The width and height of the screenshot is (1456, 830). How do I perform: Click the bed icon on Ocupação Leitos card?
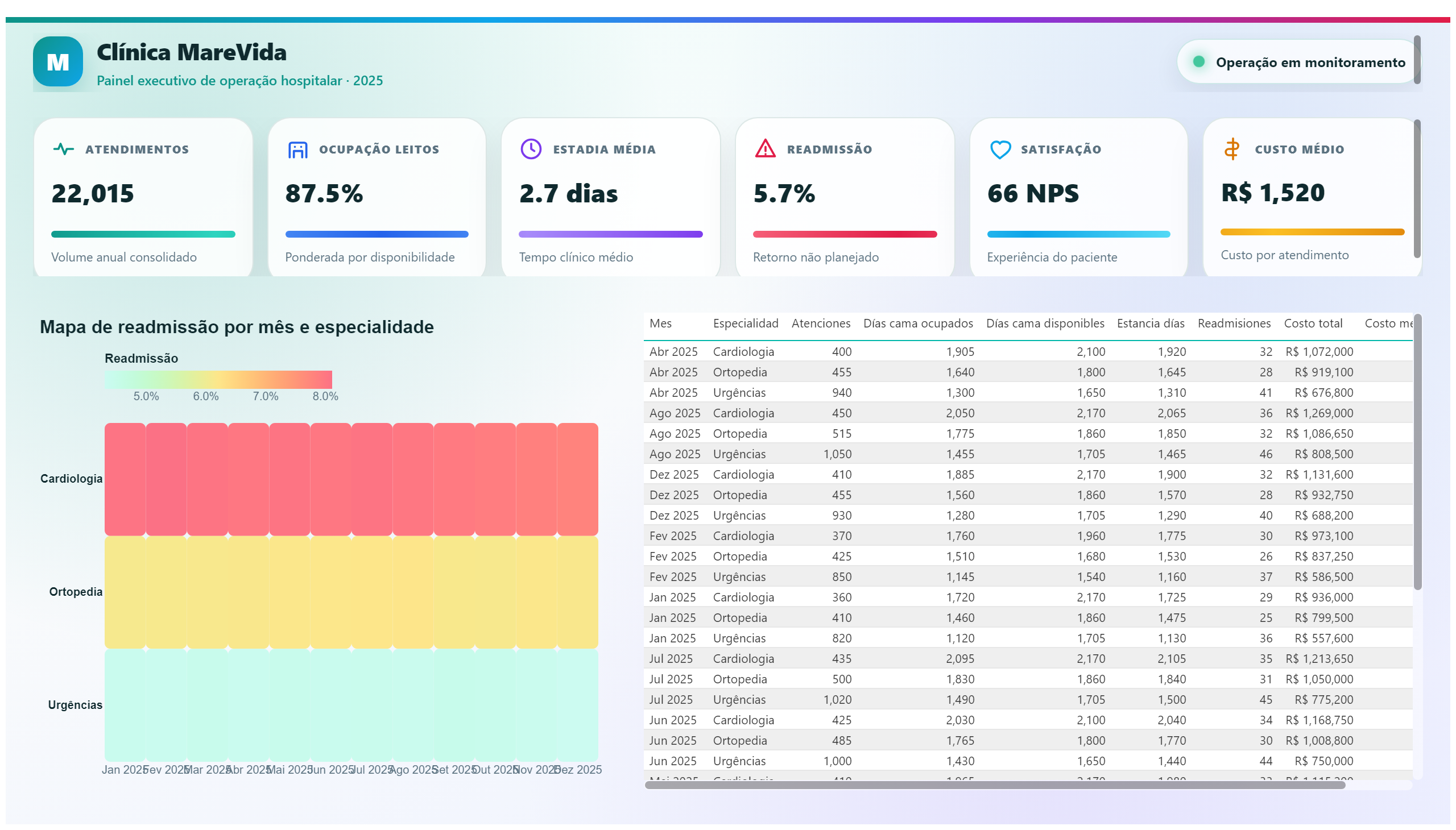(297, 150)
